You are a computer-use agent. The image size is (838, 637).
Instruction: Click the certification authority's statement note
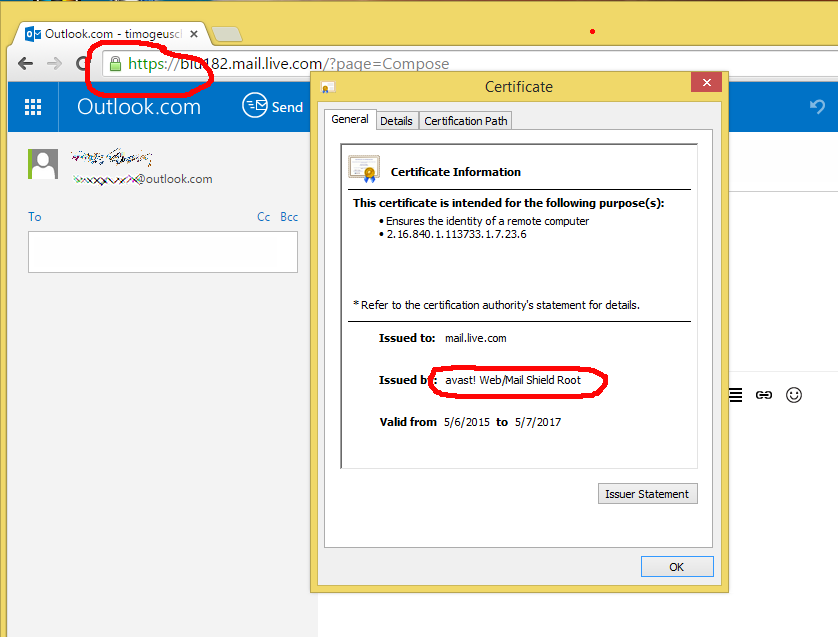[x=496, y=305]
